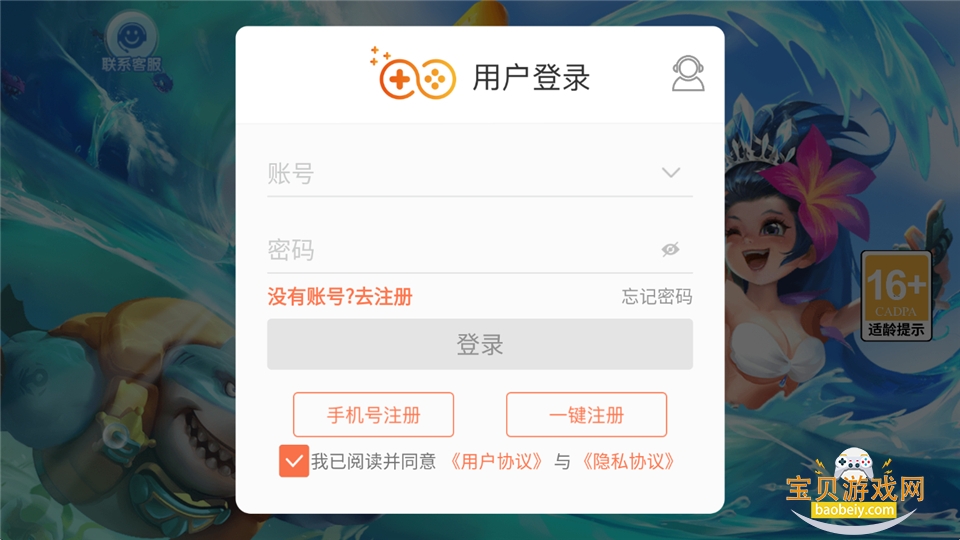960x540 pixels.
Task: Open the 16+ CADPA age rating badge
Action: click(x=896, y=295)
